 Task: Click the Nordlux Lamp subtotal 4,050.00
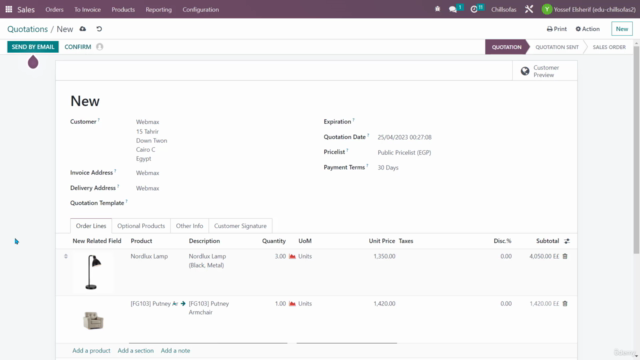pos(544,256)
